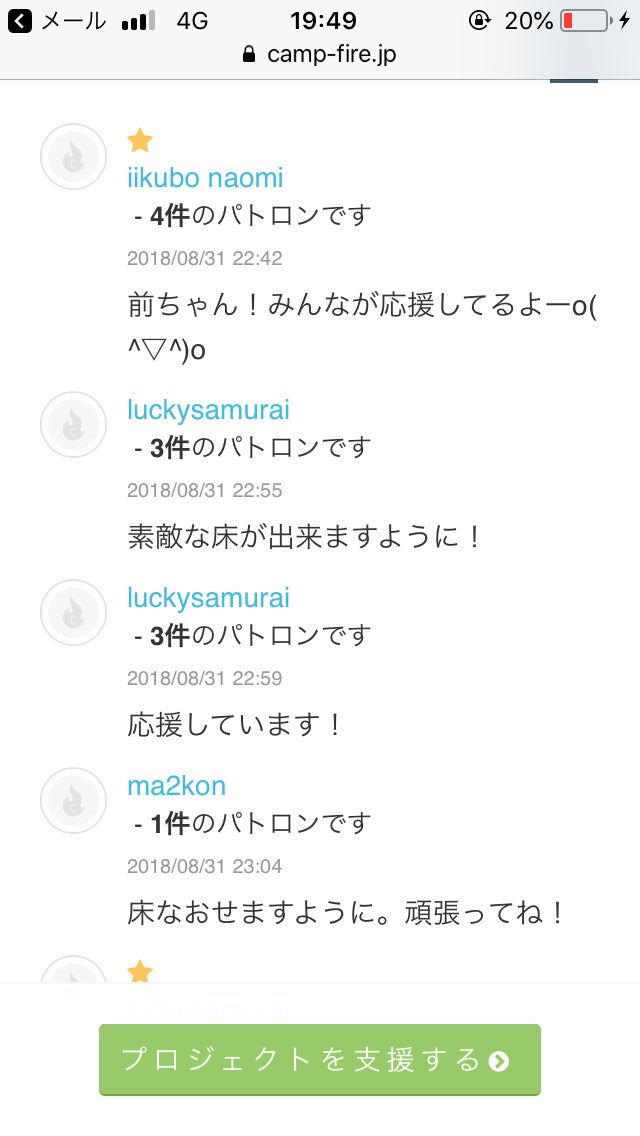Open ma2kon's profile avatar
Image resolution: width=640 pixels, height=1136 pixels.
click(73, 800)
